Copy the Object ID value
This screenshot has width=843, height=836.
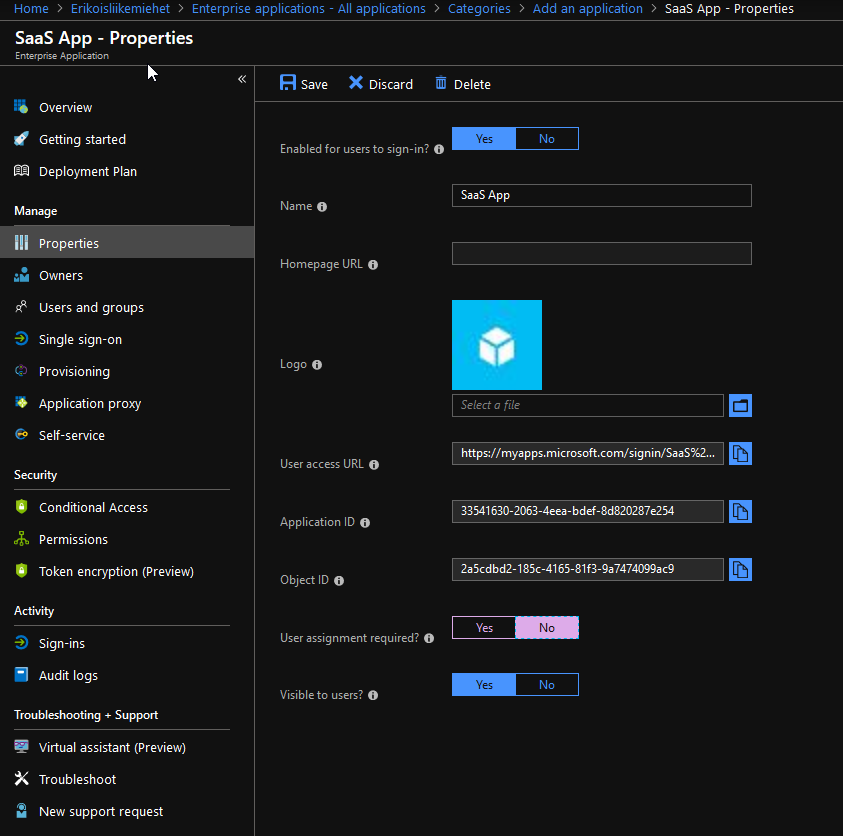pos(740,569)
